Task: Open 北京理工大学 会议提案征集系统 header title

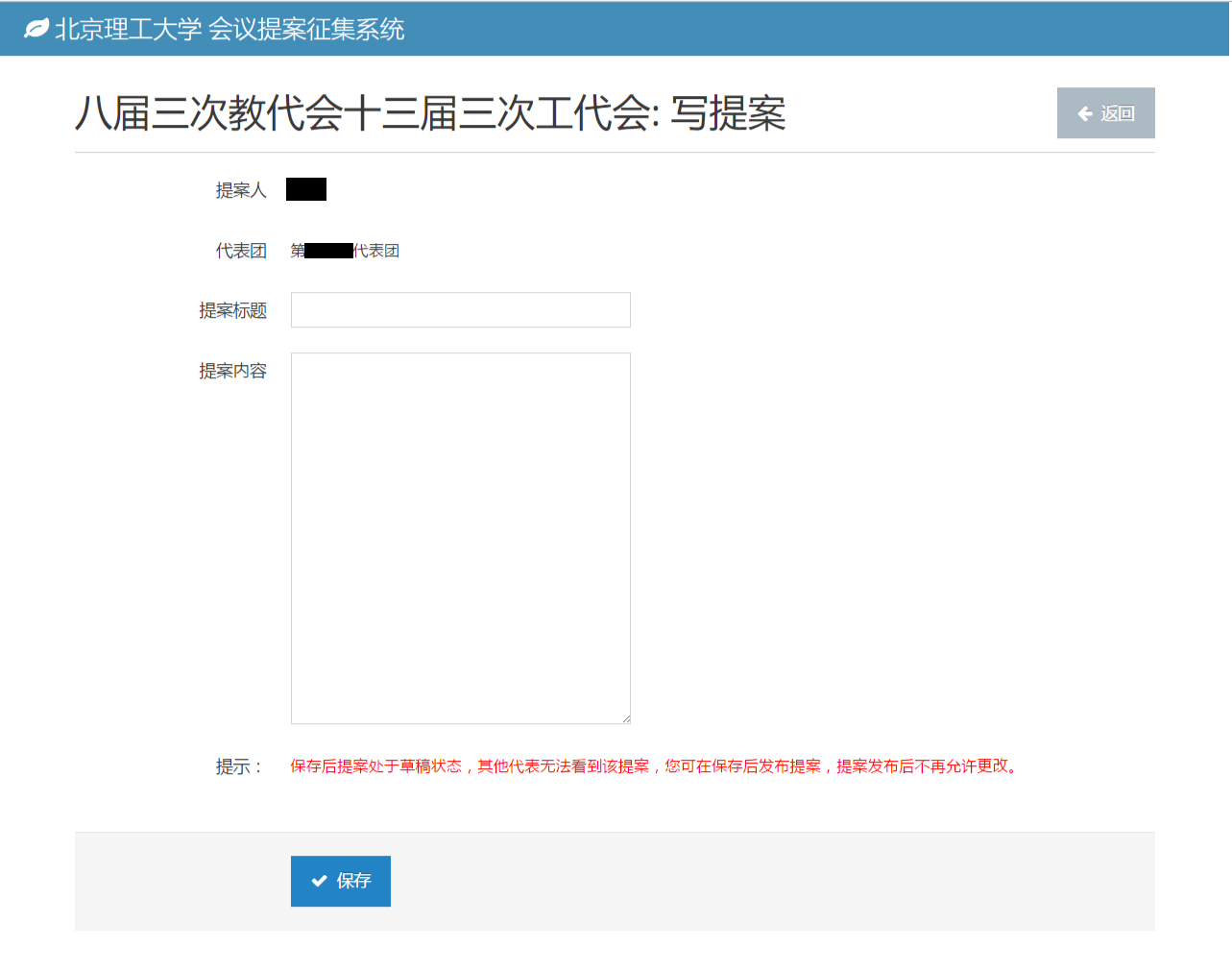Action: [229, 30]
